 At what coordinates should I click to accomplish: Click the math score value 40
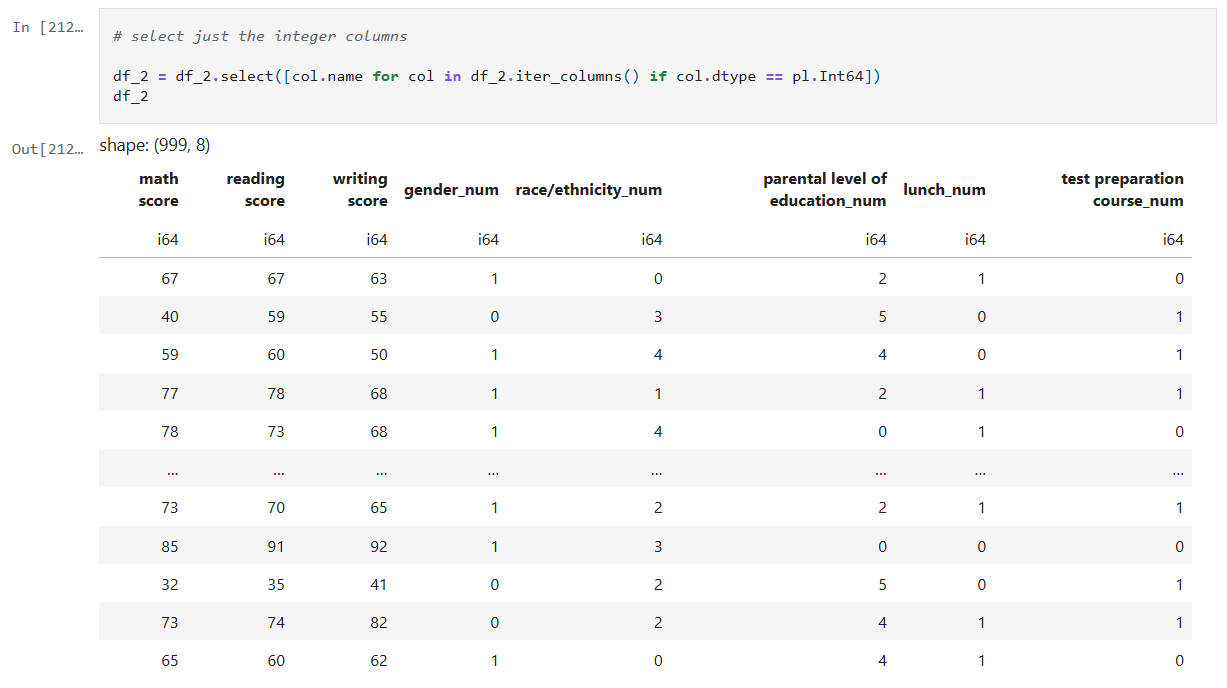click(x=169, y=317)
